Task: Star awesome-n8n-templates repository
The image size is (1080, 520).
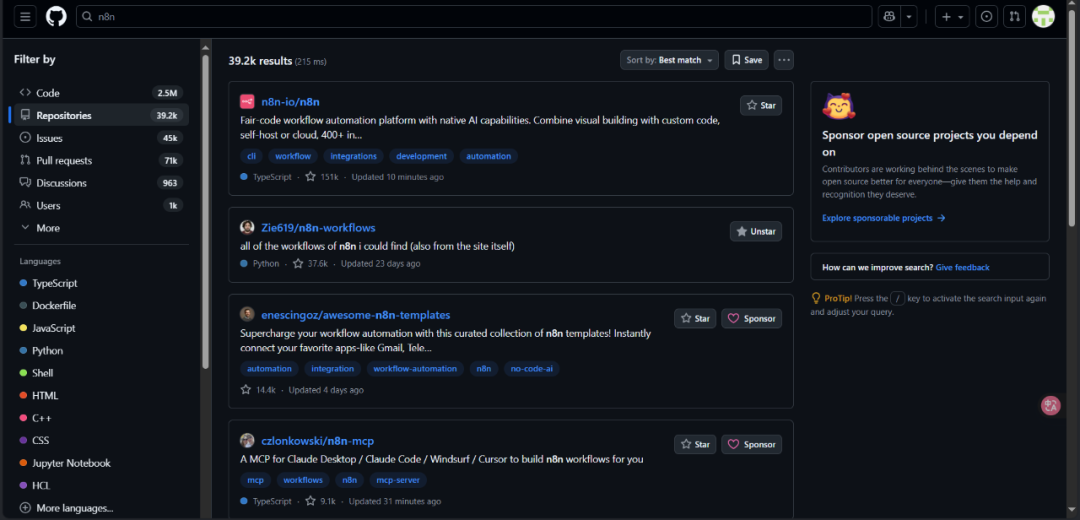Action: click(x=695, y=318)
